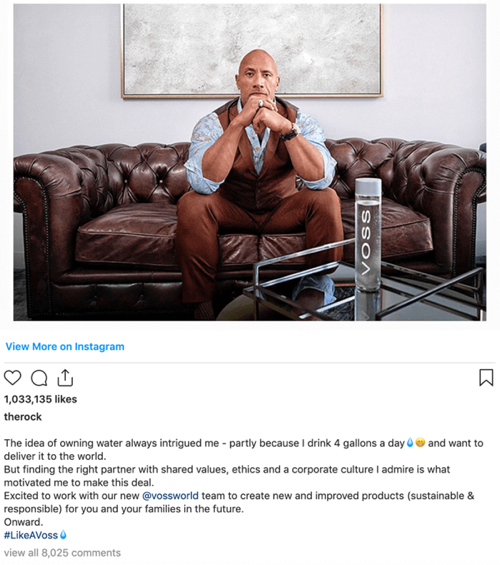The width and height of the screenshot is (500, 565).
Task: Click the man sitting on the couch
Action: [260, 180]
